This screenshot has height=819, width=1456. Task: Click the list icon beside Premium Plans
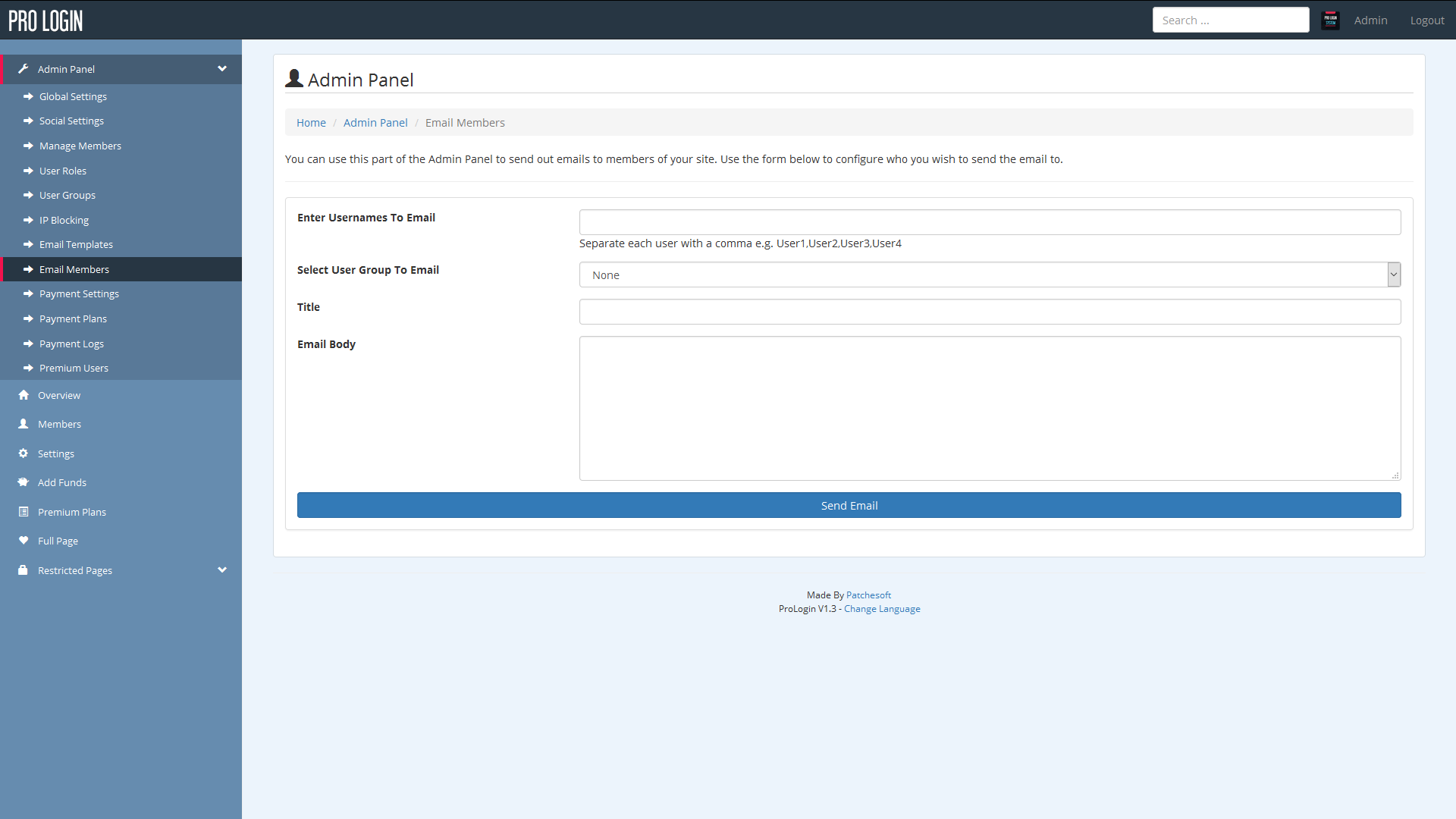(24, 512)
